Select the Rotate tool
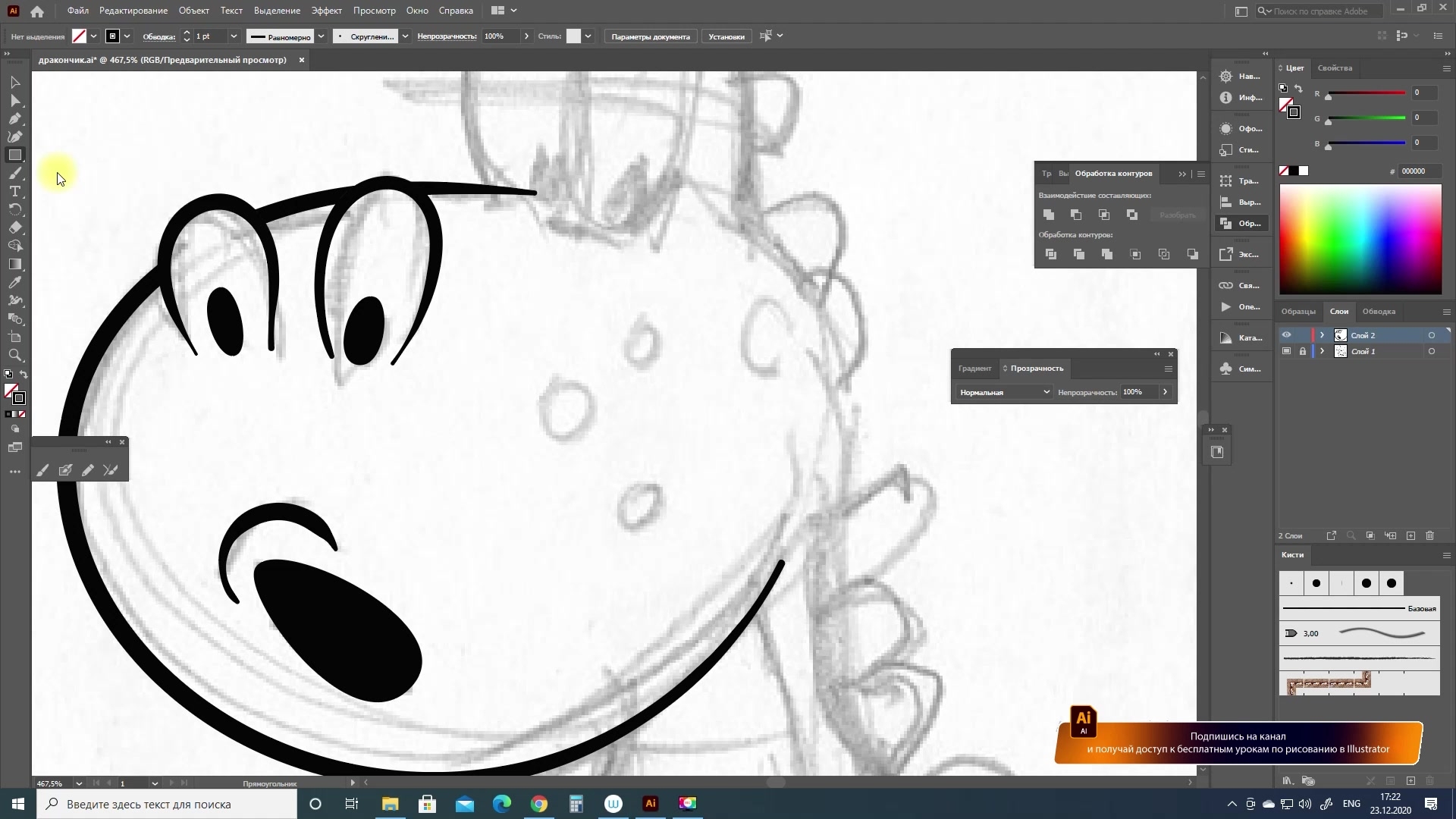Viewport: 1456px width, 819px height. tap(15, 209)
